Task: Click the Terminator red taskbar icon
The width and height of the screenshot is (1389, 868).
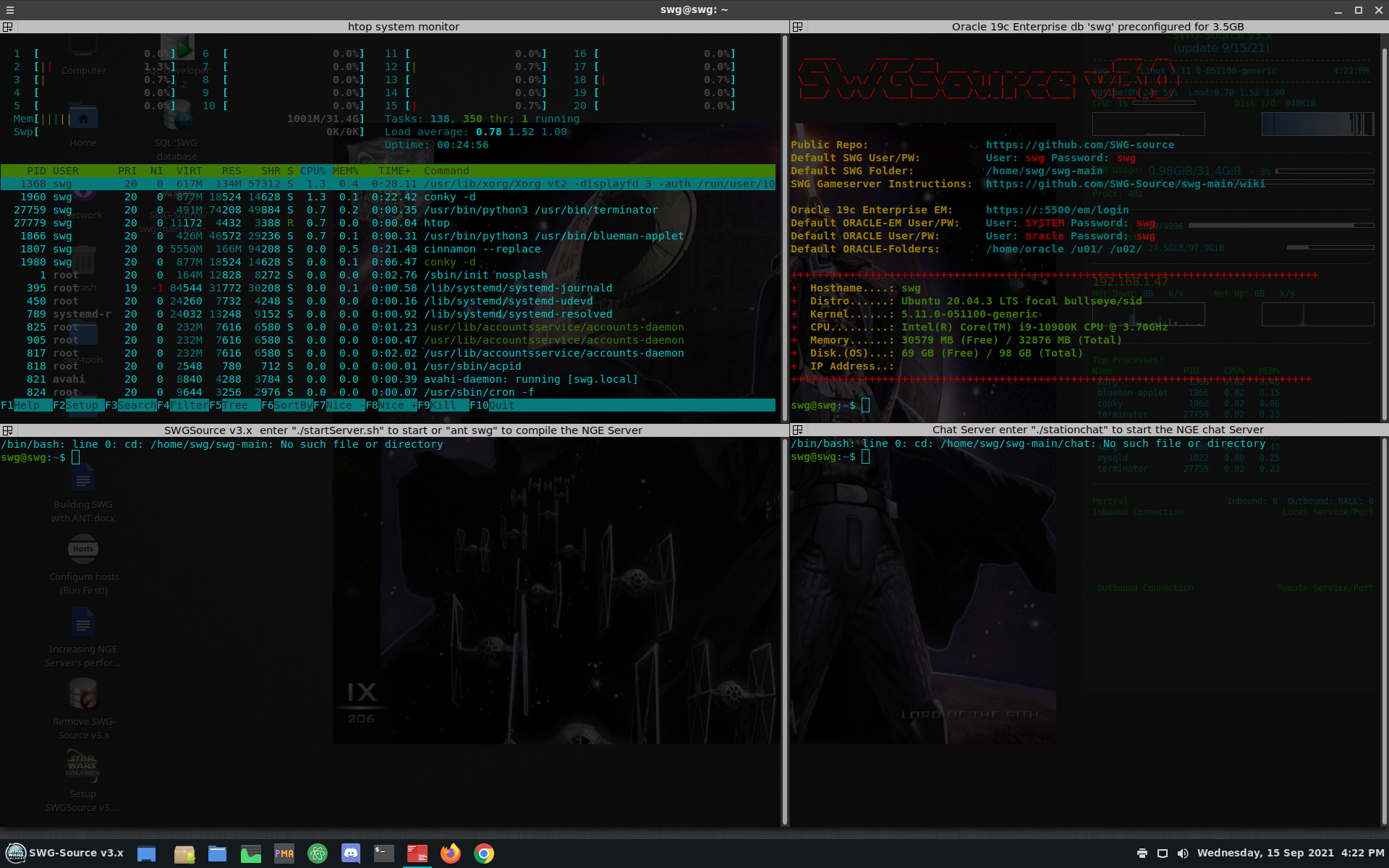Action: point(417,854)
